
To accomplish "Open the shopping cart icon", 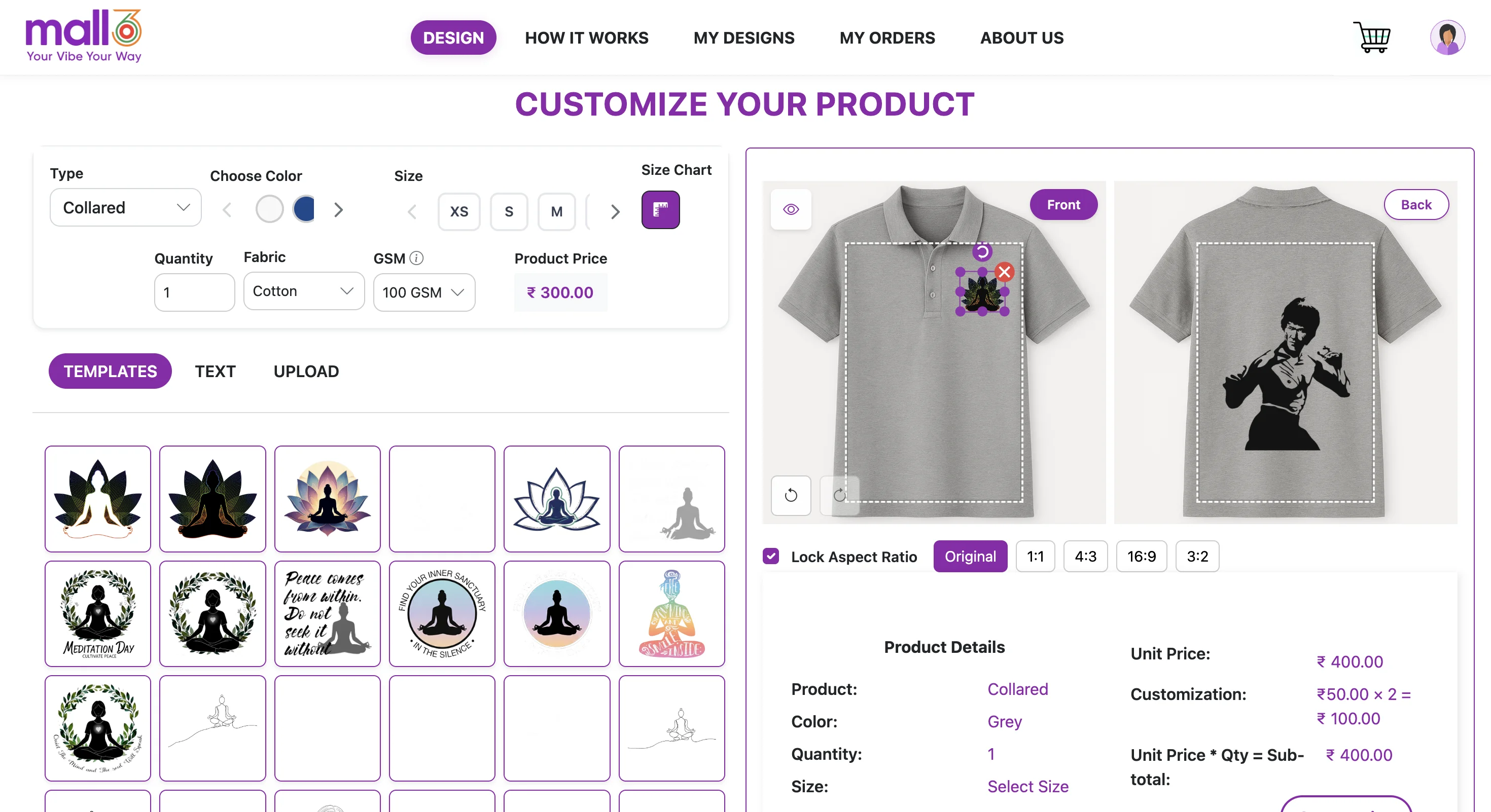I will 1371,38.
